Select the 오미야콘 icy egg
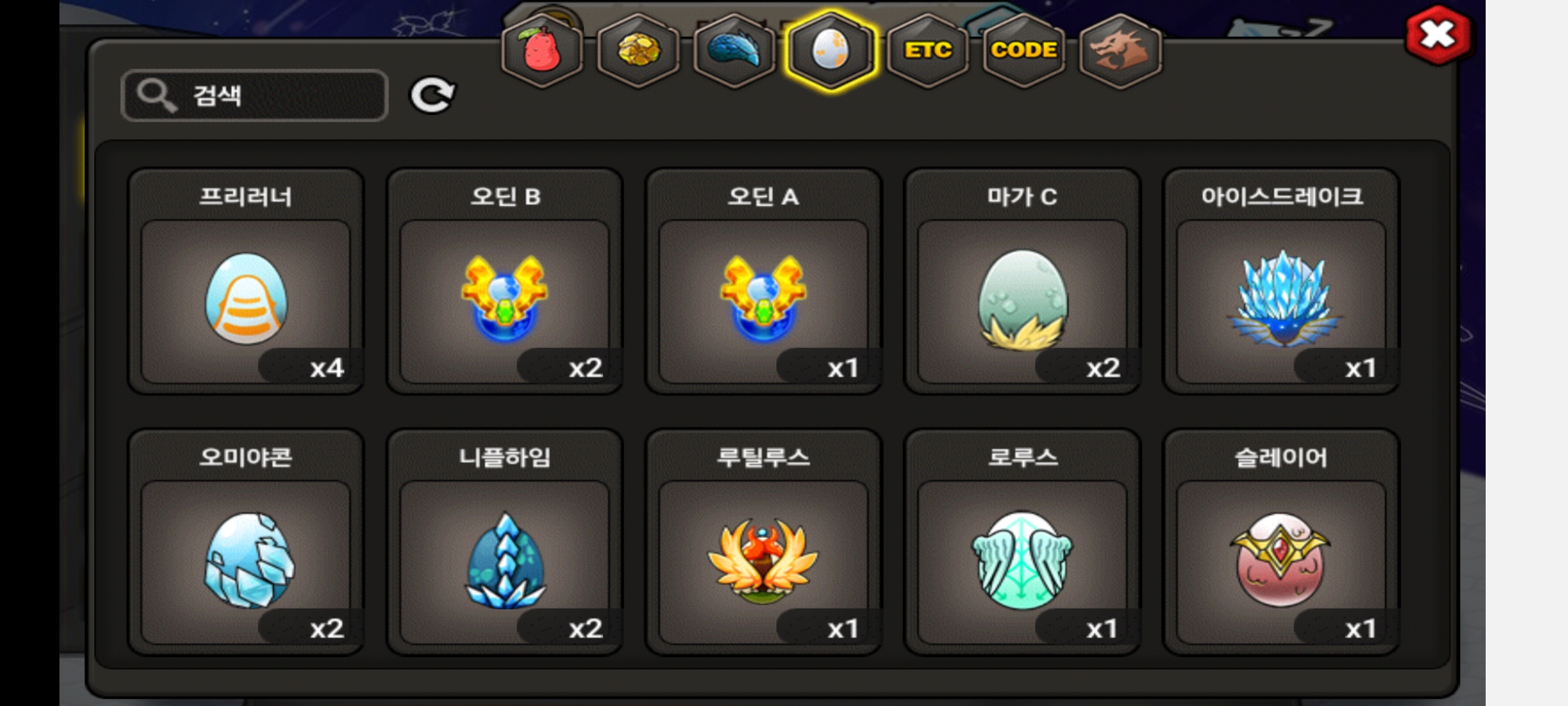1568x706 pixels. coord(246,542)
